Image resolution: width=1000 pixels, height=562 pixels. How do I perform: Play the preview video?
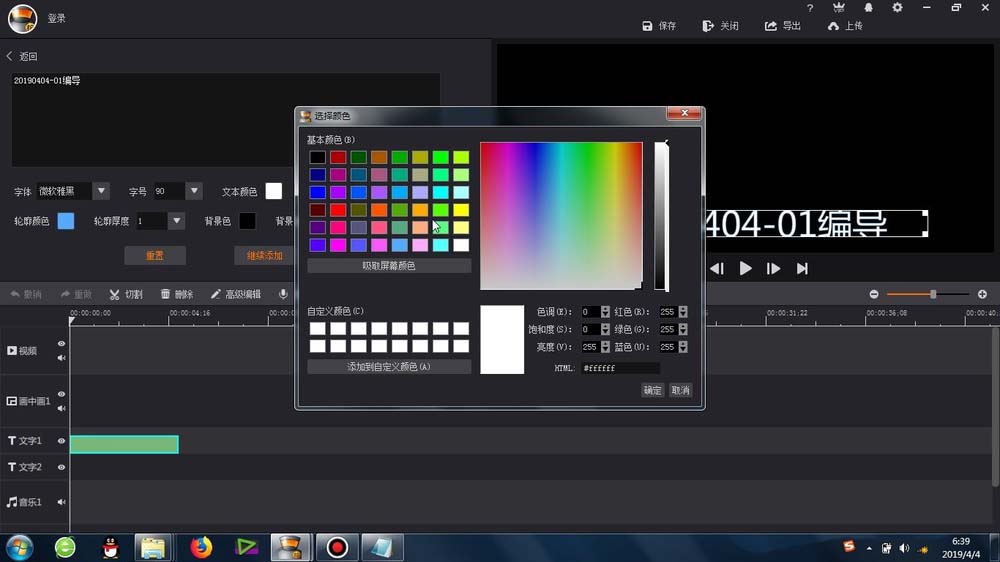coord(745,269)
